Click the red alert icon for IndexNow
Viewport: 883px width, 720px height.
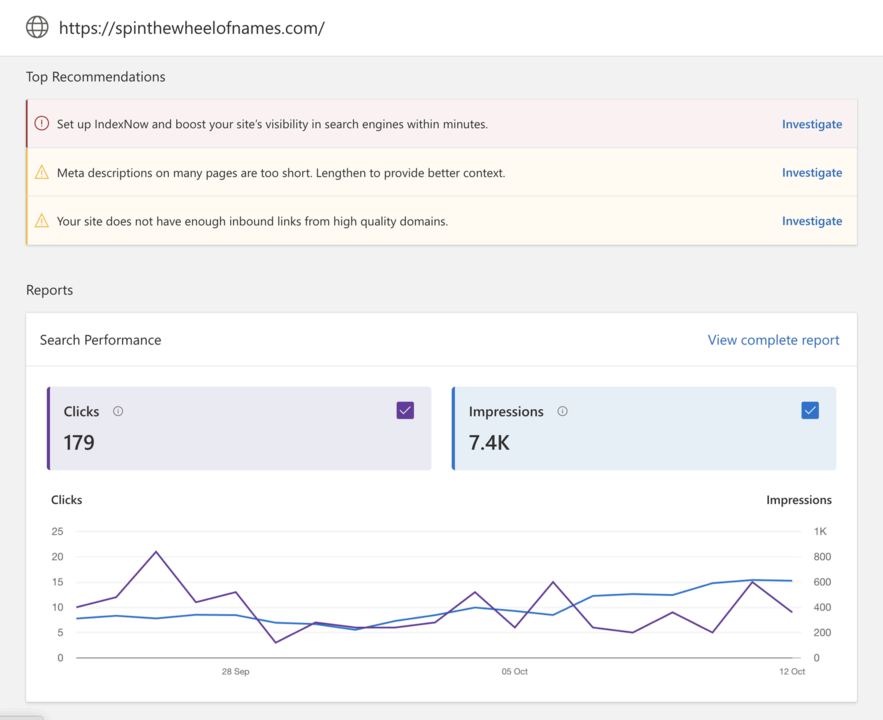(x=41, y=124)
